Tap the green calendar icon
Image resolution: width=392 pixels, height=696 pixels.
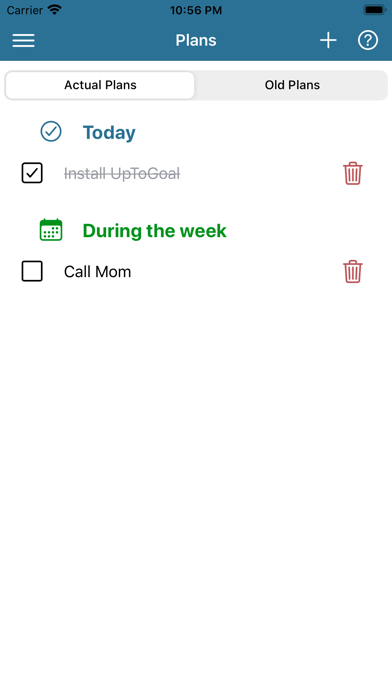(x=51, y=230)
